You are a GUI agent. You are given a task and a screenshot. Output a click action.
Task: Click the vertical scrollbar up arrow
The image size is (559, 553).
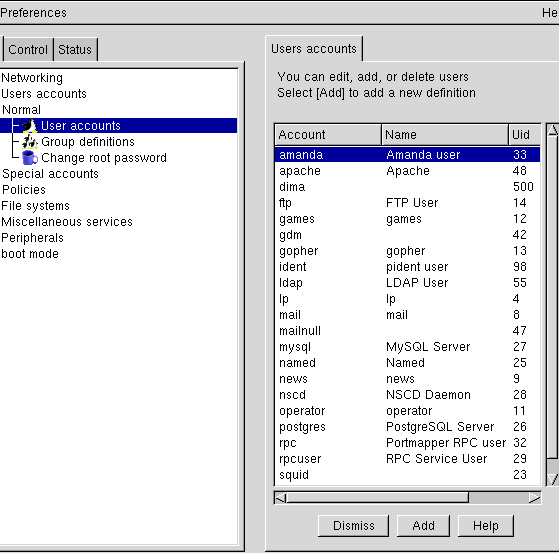point(553,130)
